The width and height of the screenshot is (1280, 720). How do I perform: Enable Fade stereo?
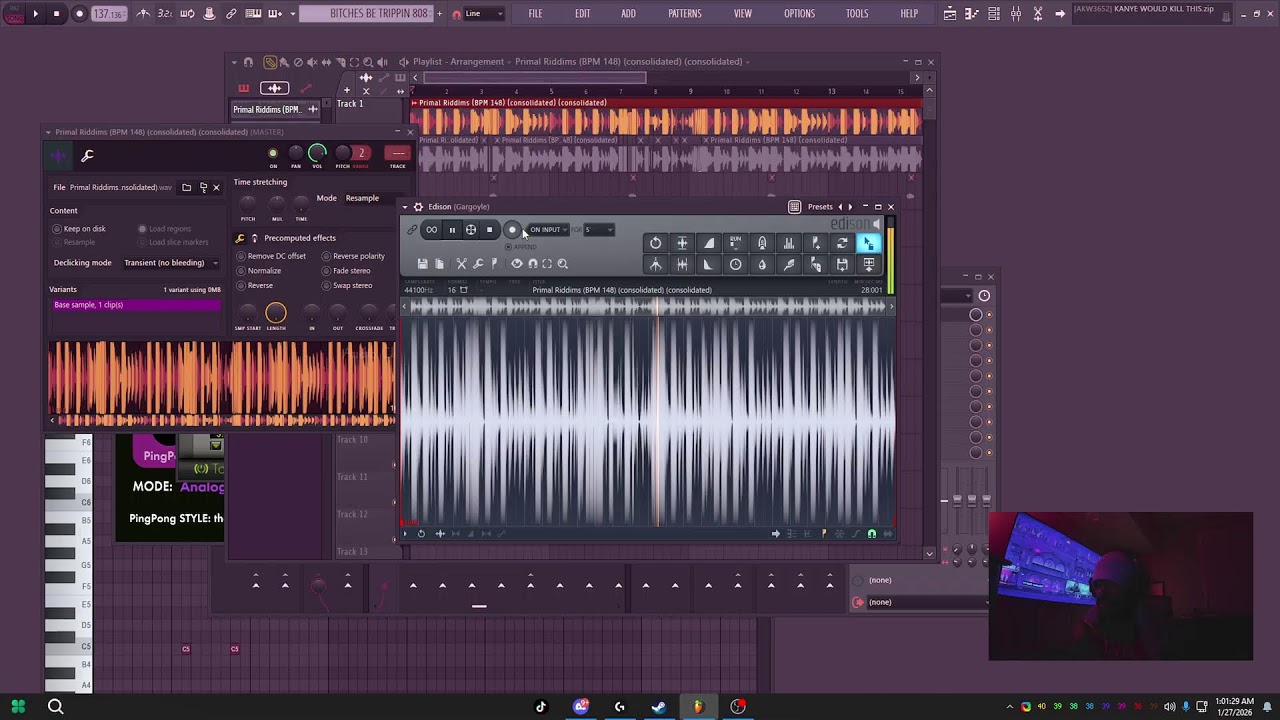pyautogui.click(x=346, y=271)
